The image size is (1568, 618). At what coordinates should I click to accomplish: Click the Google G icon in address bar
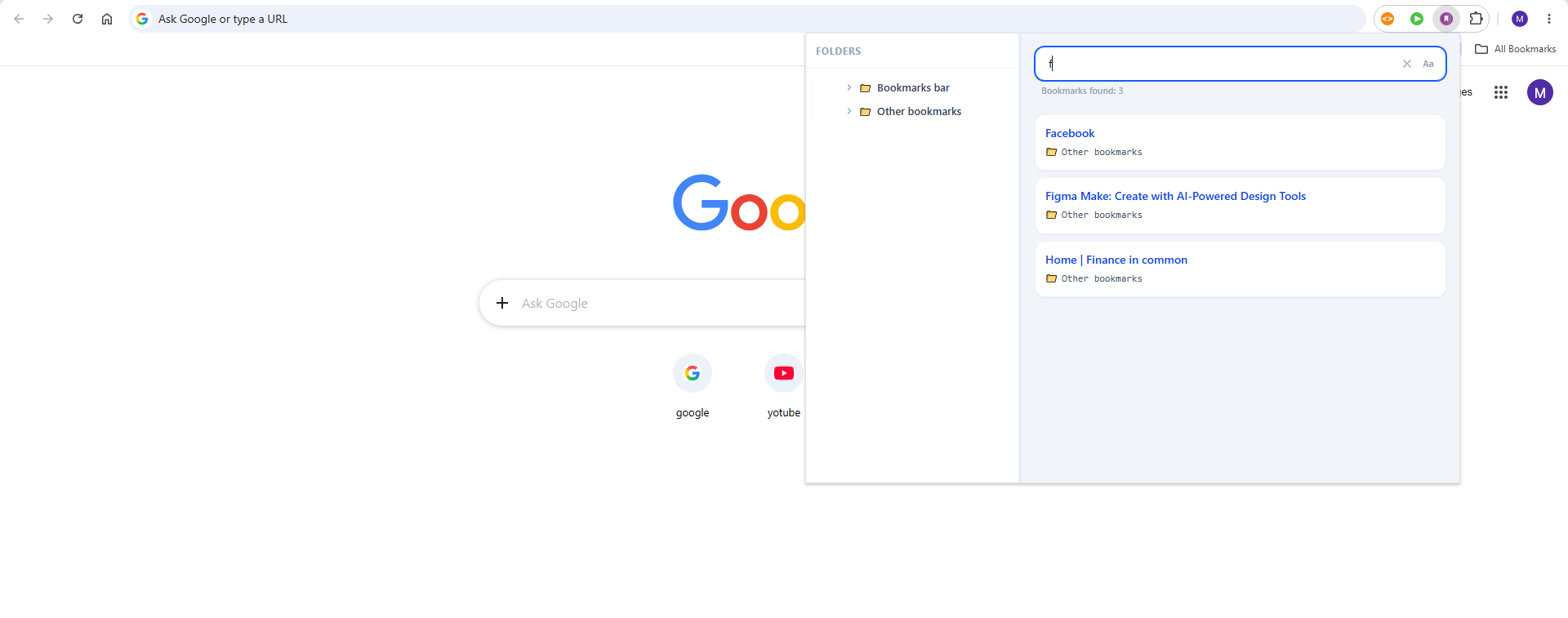(x=142, y=19)
